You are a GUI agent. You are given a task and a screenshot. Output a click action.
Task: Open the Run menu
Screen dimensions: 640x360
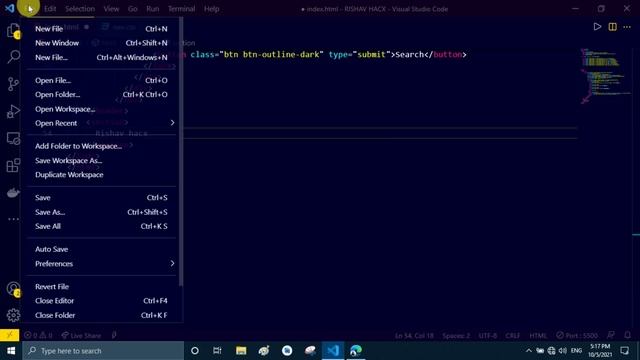[153, 9]
